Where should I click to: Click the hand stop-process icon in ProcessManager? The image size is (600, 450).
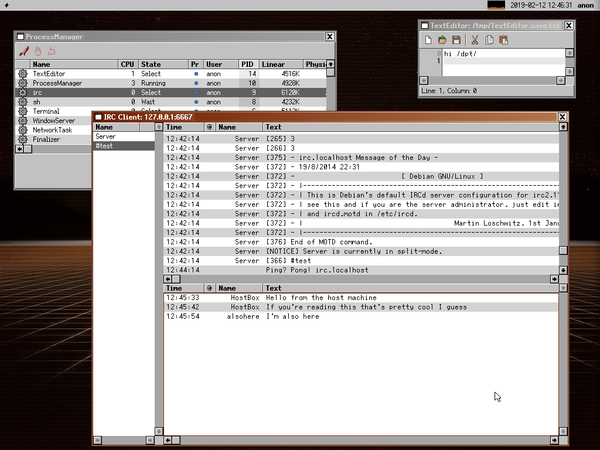(38, 51)
